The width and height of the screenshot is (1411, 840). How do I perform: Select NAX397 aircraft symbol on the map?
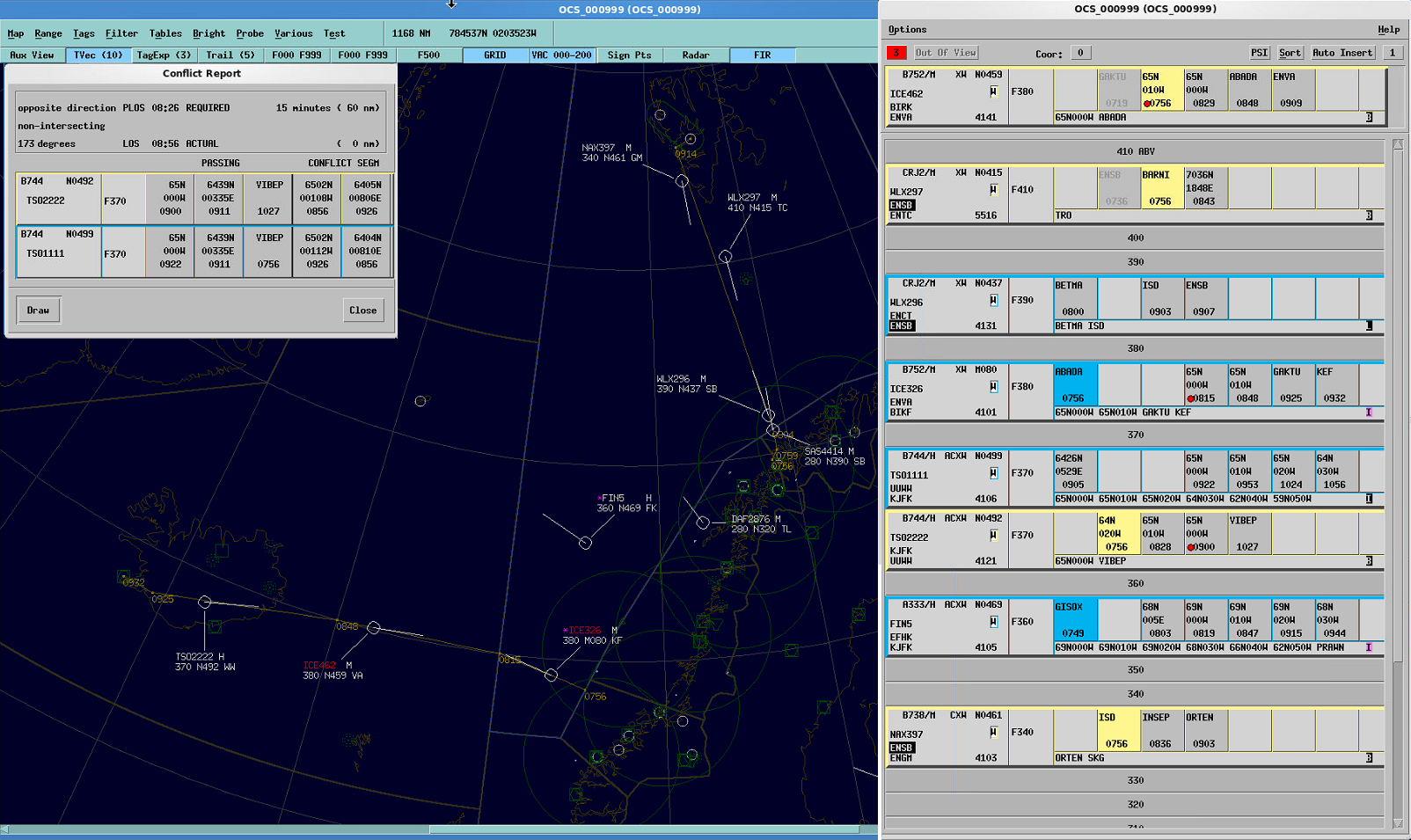(x=682, y=180)
